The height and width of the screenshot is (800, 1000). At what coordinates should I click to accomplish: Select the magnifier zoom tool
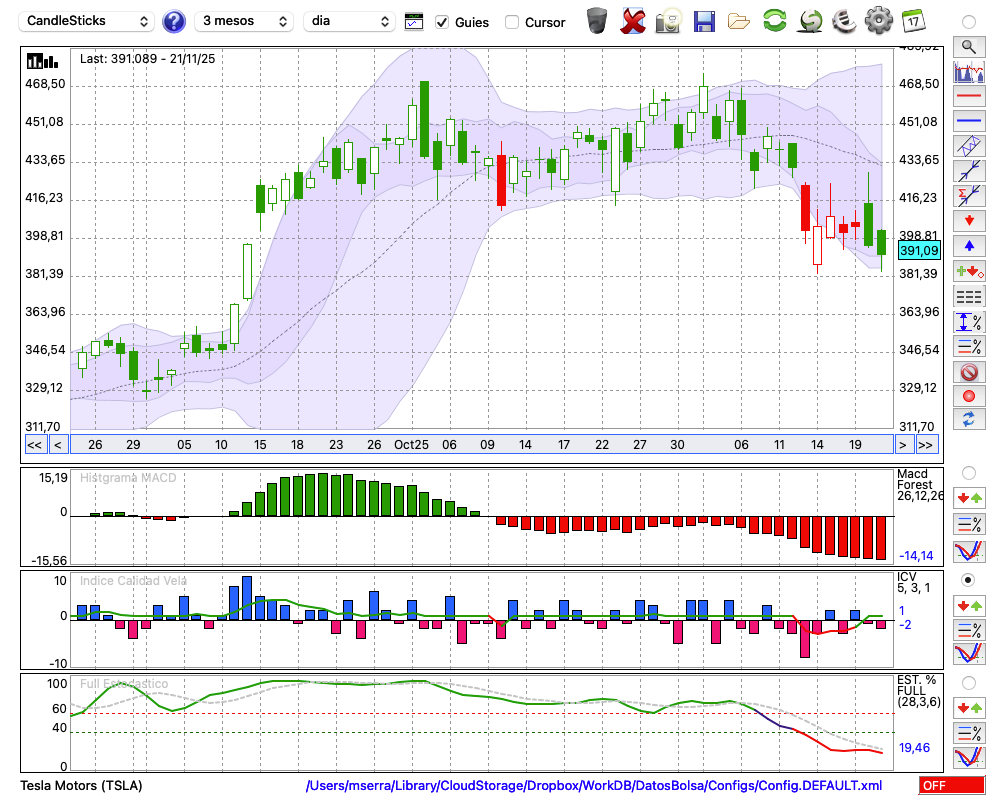969,47
